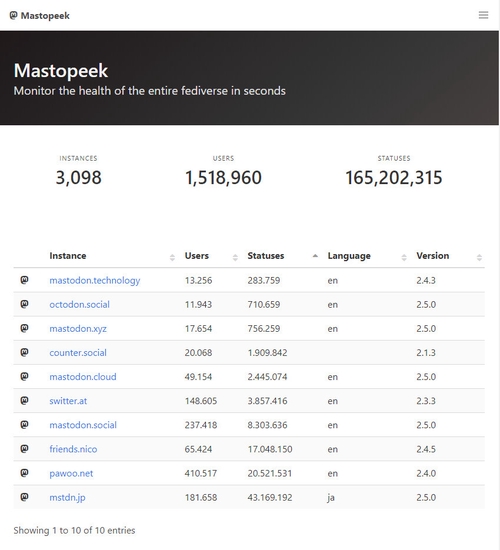Click the ja language cell
The width and height of the screenshot is (500, 550).
pyautogui.click(x=331, y=498)
